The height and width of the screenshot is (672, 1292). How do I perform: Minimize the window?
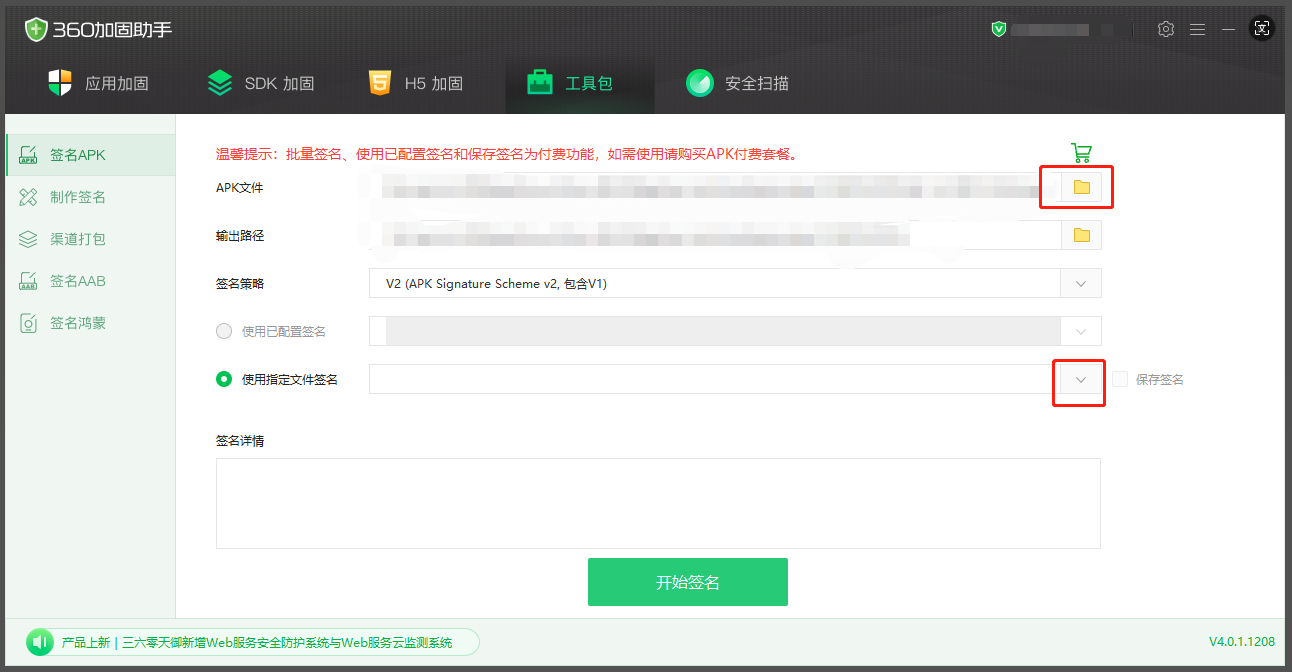click(x=1229, y=29)
